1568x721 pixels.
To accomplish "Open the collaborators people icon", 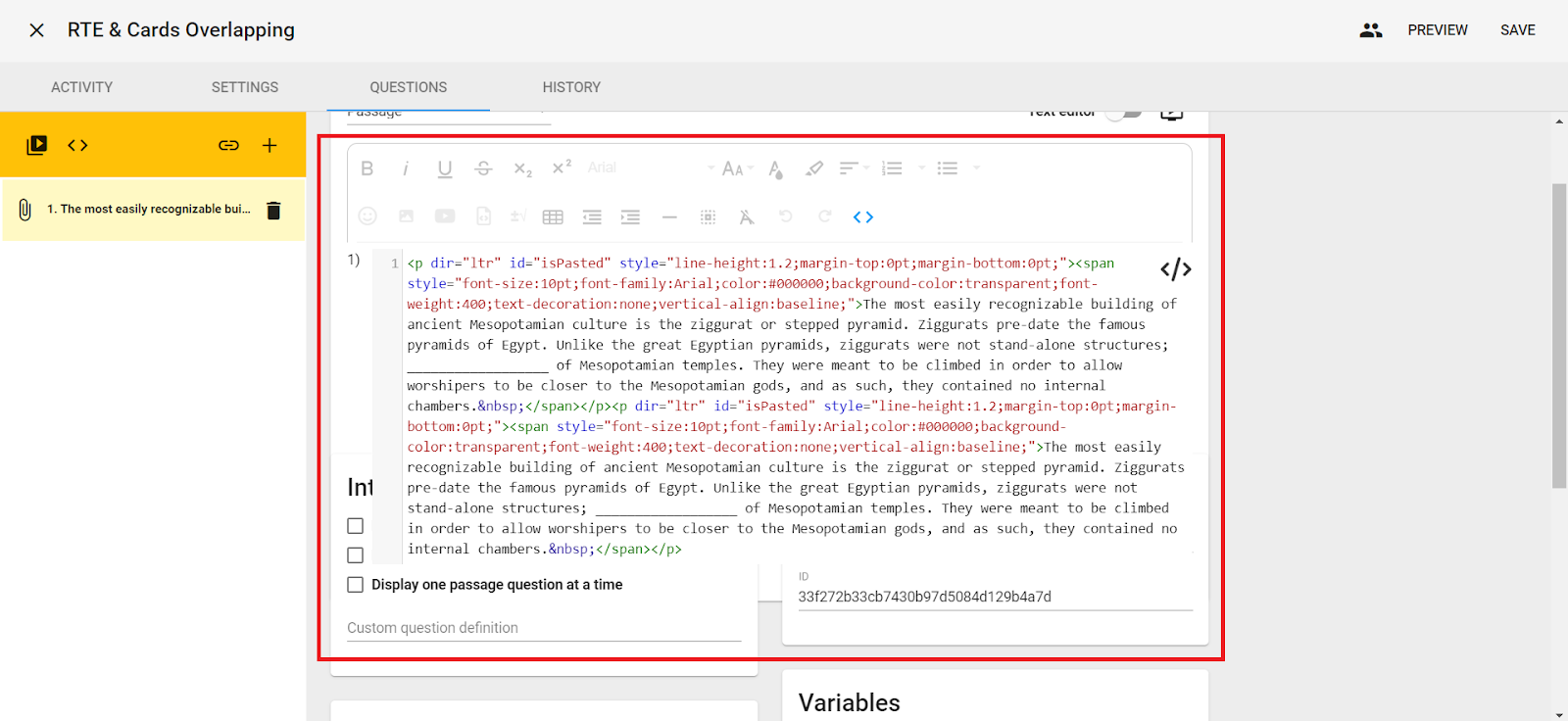I will [1371, 30].
